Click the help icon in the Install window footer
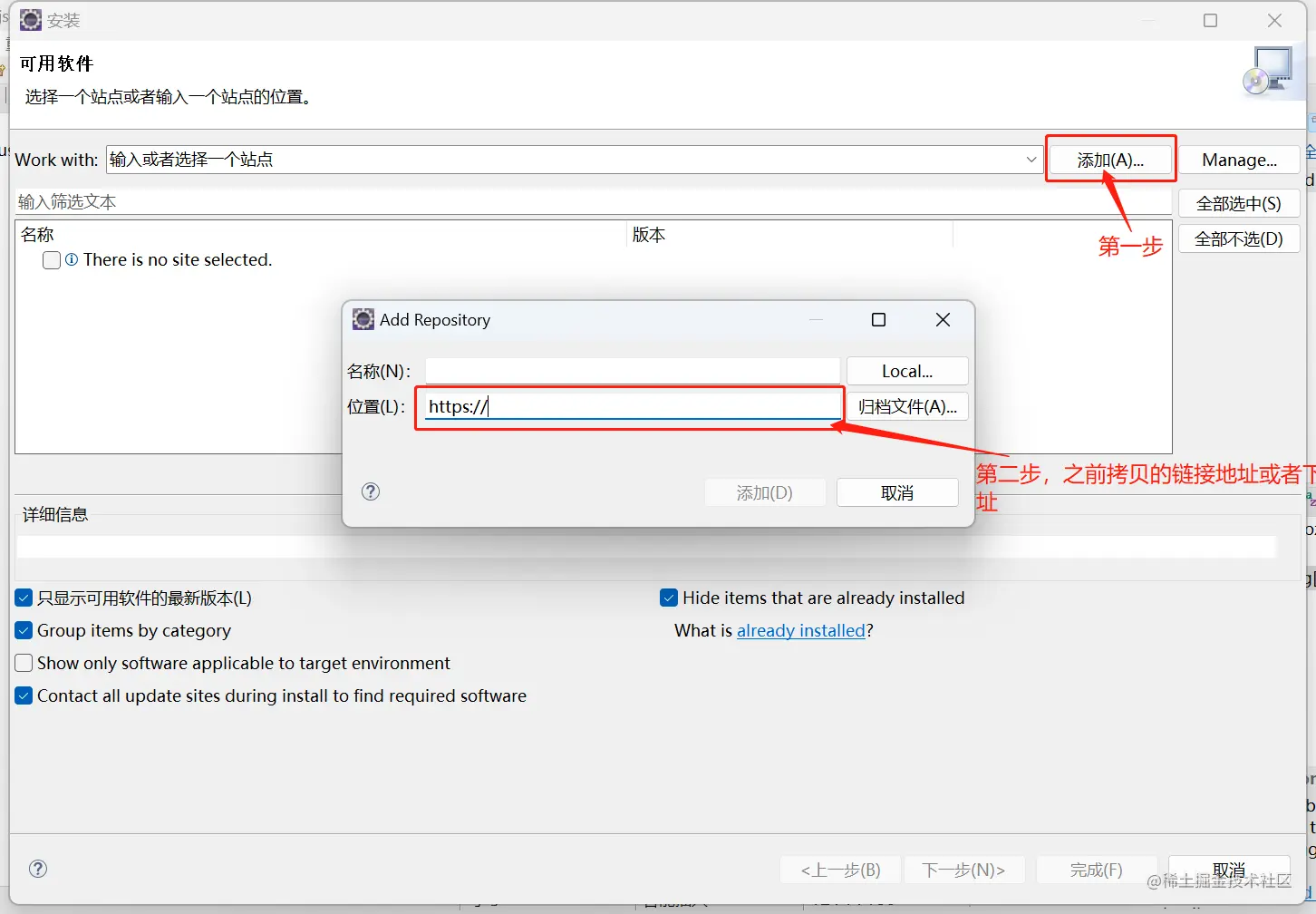1316x914 pixels. (38, 869)
